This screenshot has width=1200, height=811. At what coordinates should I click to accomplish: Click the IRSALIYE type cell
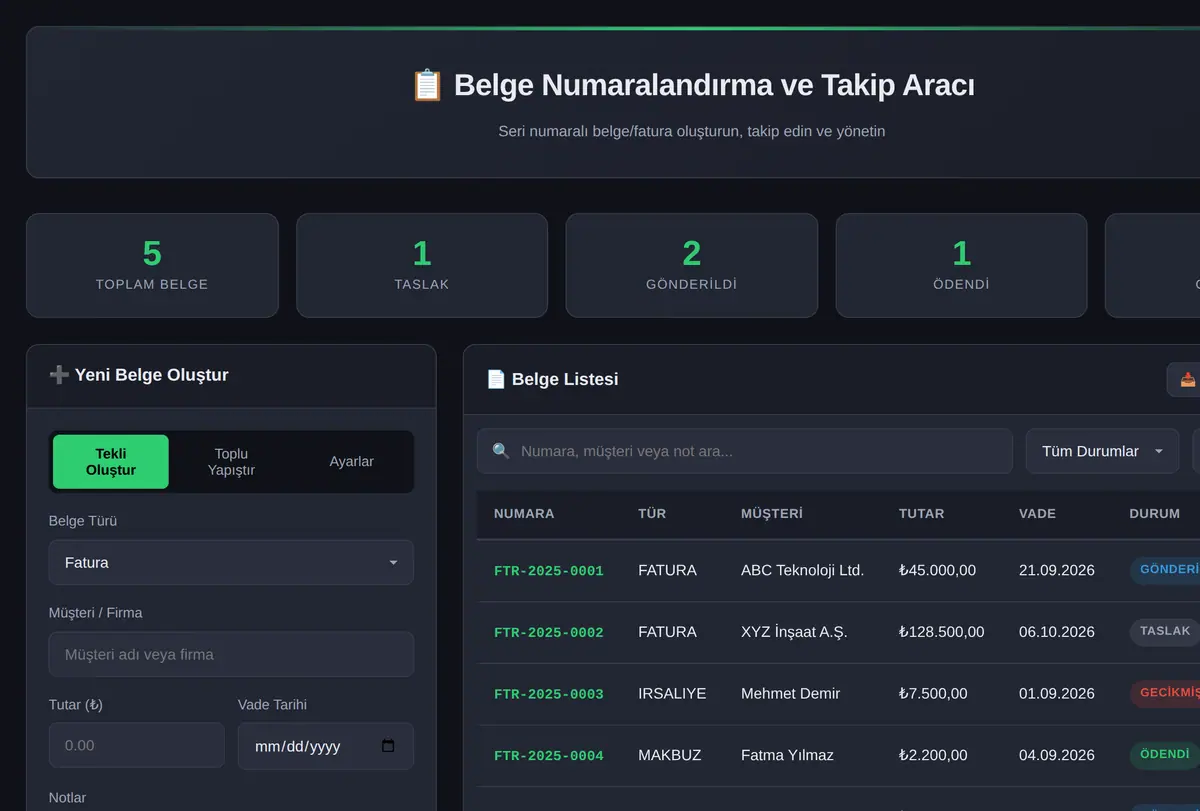[x=672, y=693]
